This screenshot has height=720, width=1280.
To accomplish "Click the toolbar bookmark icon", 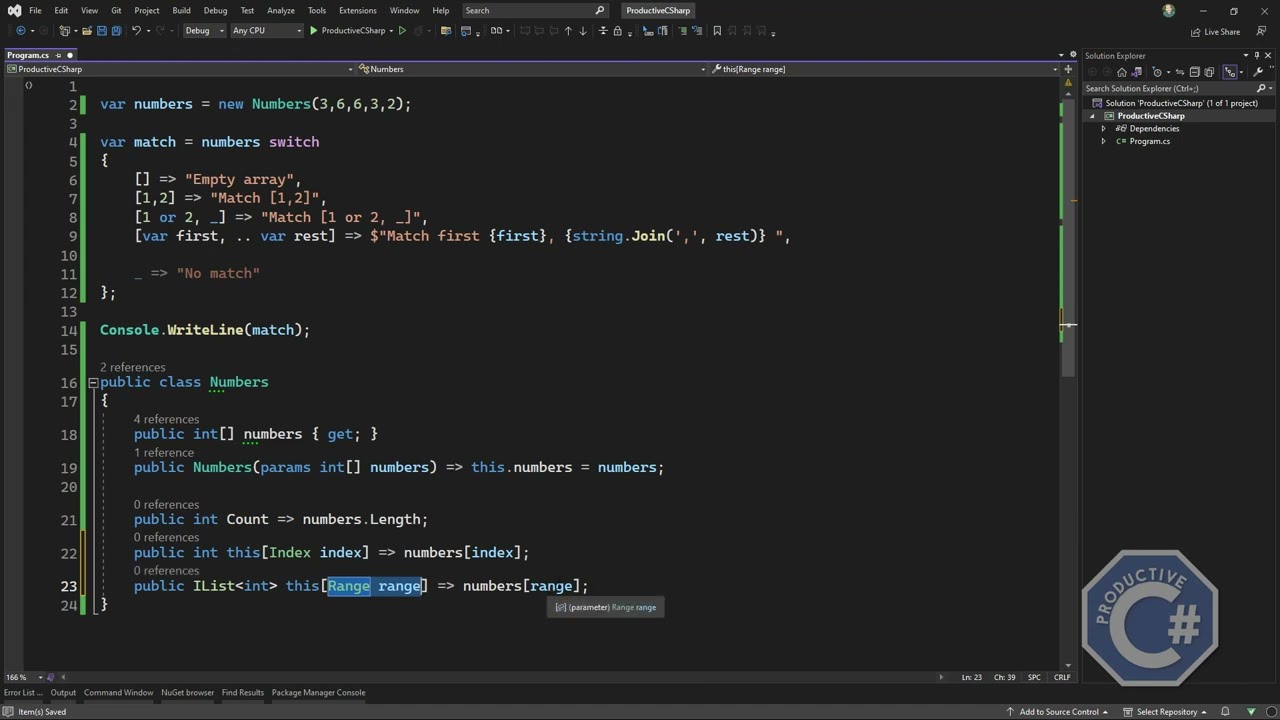I will [x=717, y=30].
